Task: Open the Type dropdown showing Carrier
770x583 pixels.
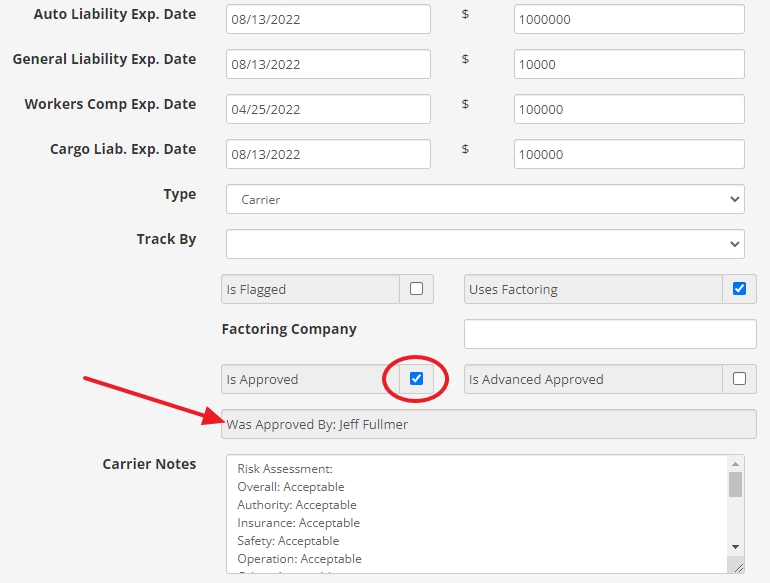Action: [485, 199]
